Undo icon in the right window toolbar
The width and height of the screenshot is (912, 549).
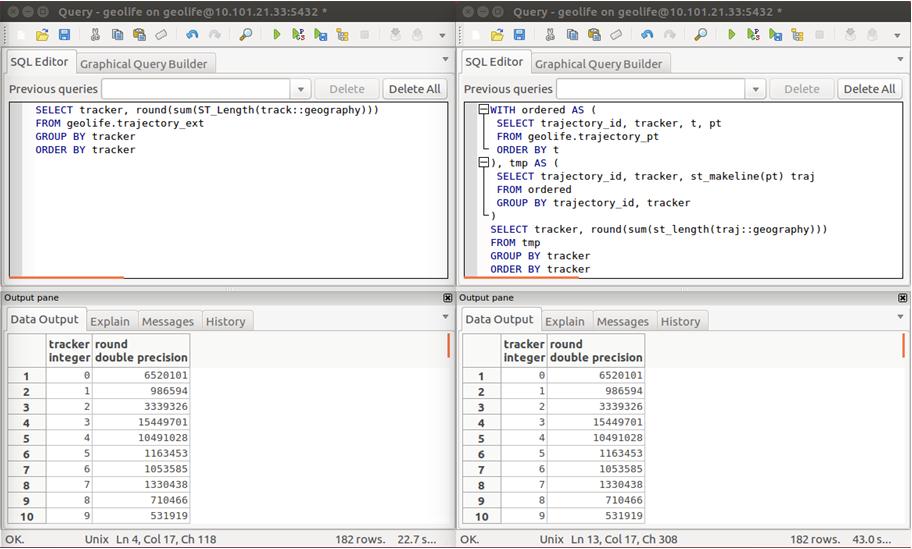pyautogui.click(x=647, y=35)
